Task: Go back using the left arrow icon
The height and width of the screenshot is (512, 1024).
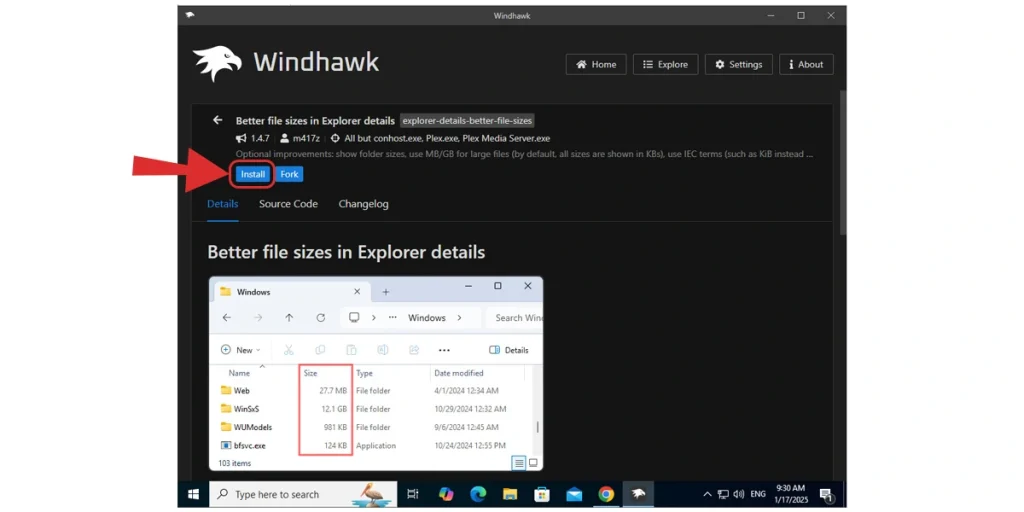Action: coord(217,120)
